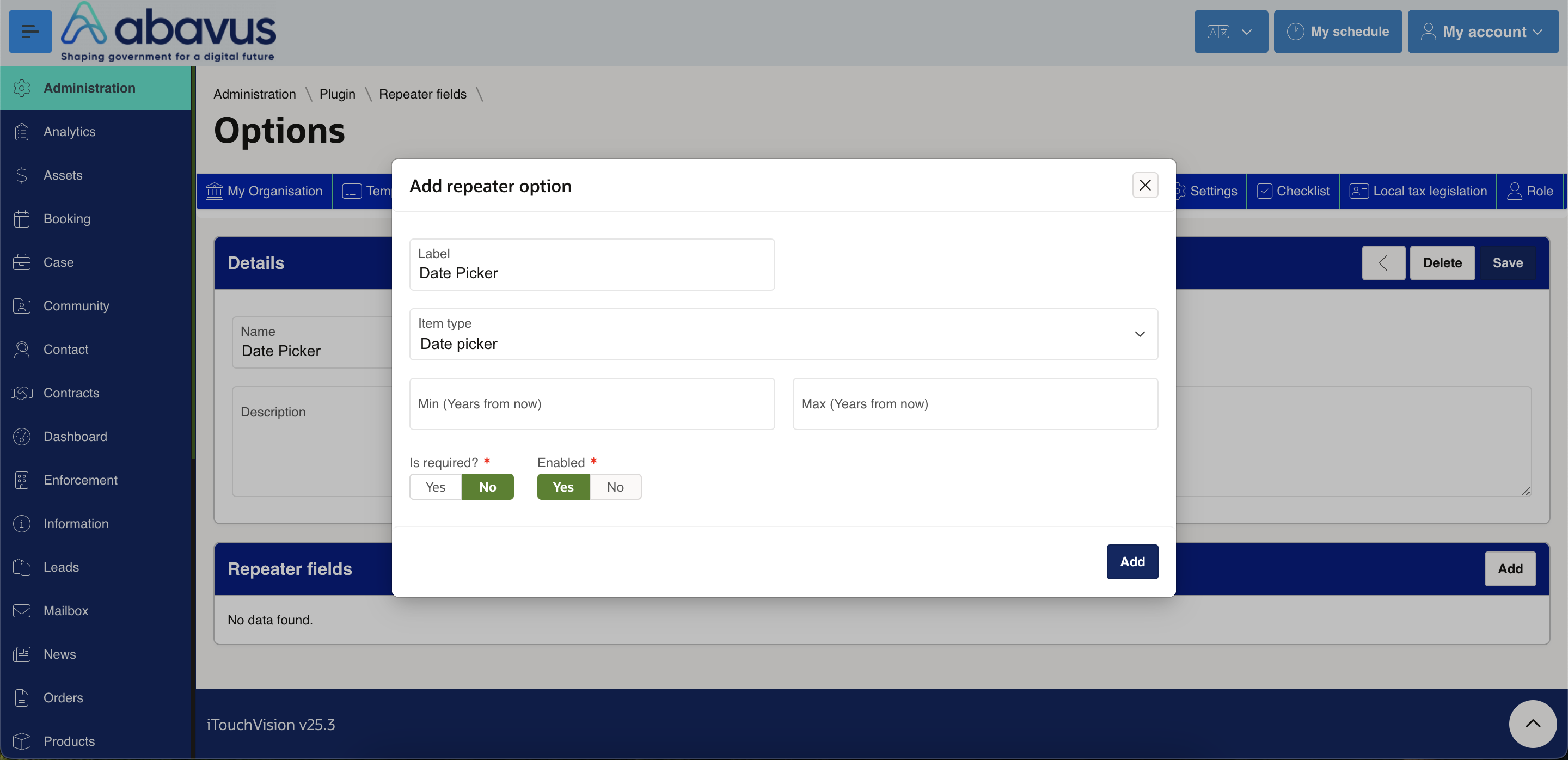Click the Save button

[1508, 263]
